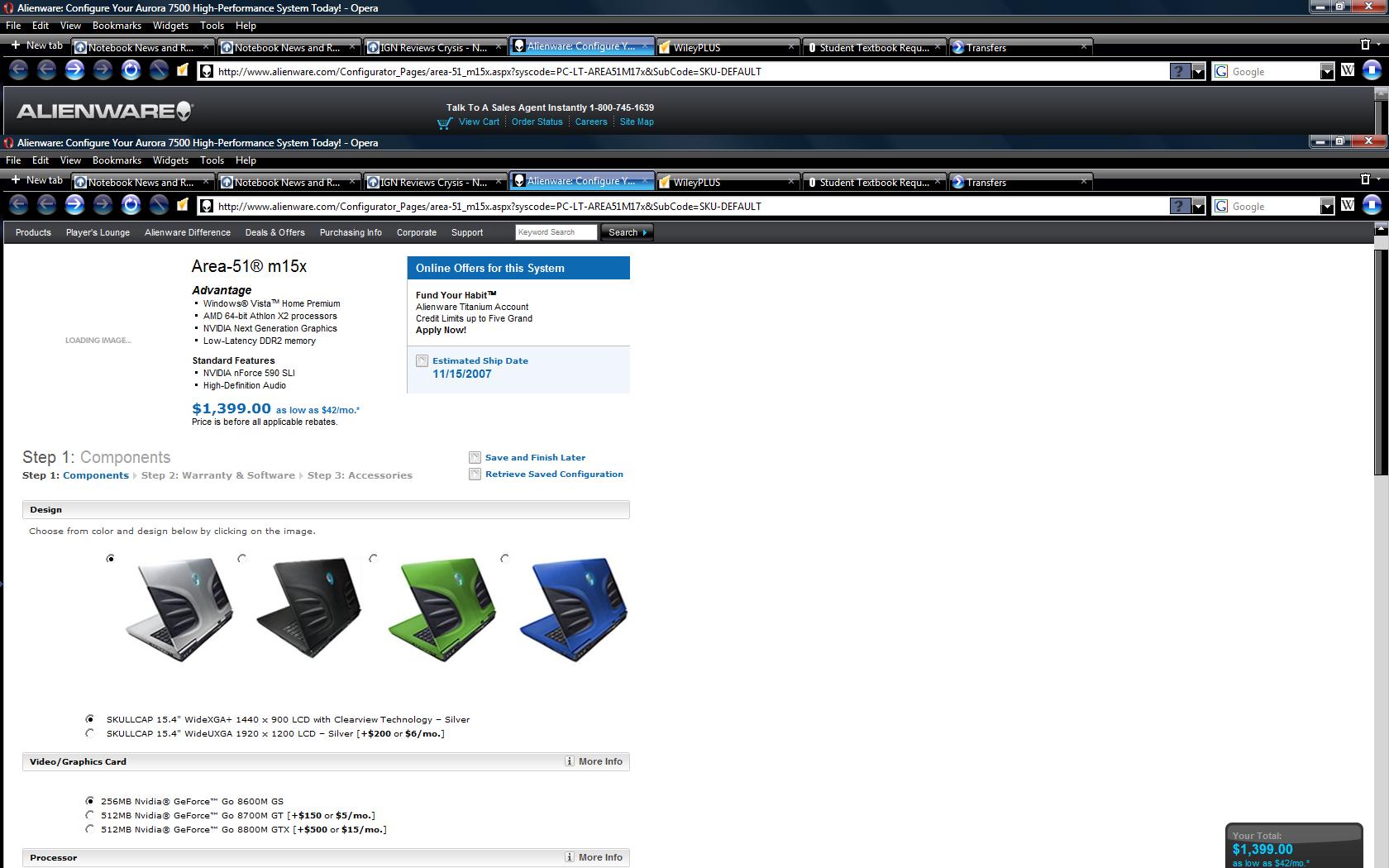
Task: Click the silver laptop design image
Action: coord(179,608)
